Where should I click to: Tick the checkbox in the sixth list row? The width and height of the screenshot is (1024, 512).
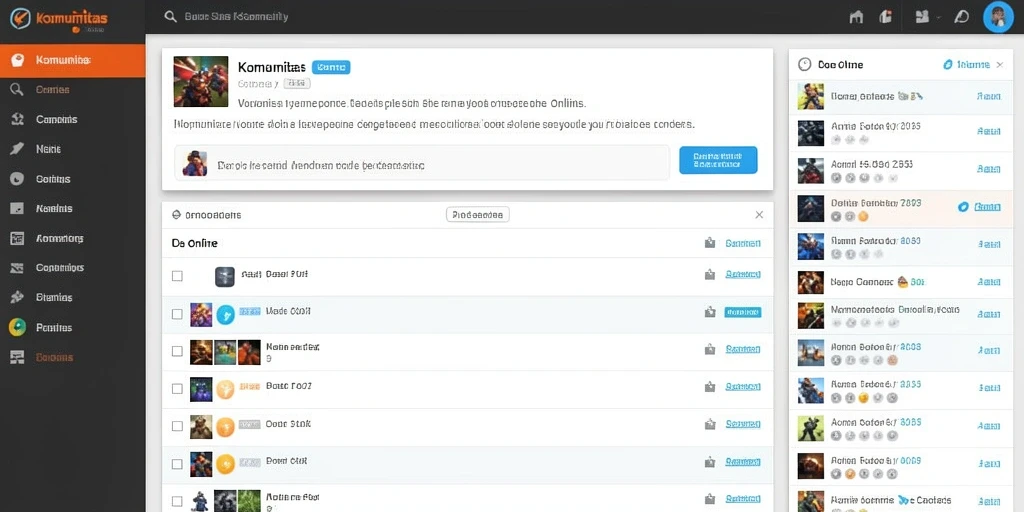click(177, 464)
